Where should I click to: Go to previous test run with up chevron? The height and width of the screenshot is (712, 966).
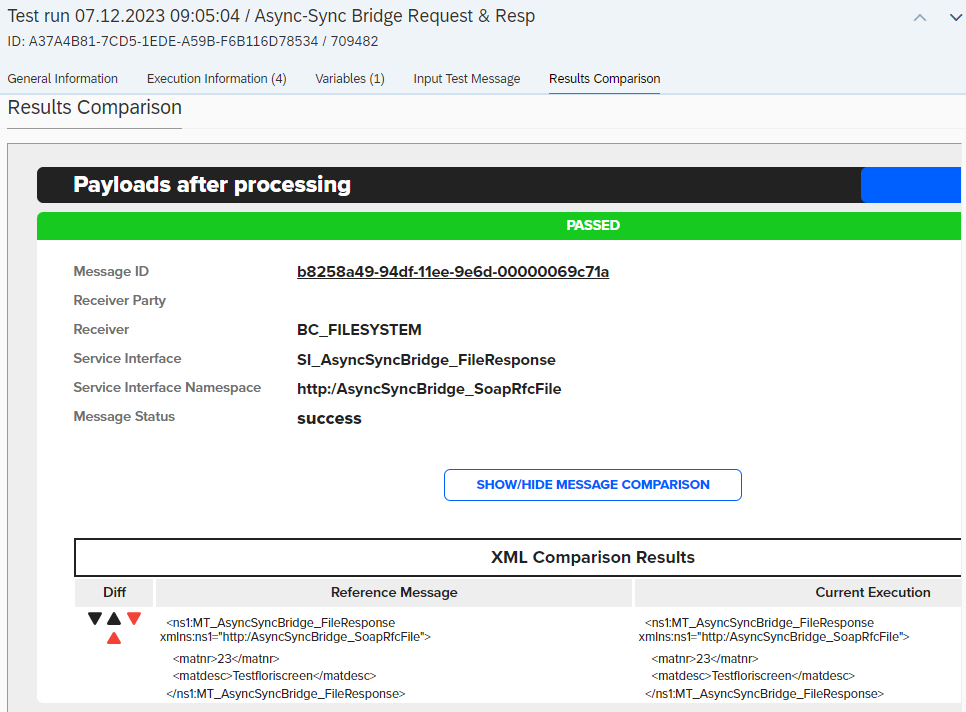[920, 18]
